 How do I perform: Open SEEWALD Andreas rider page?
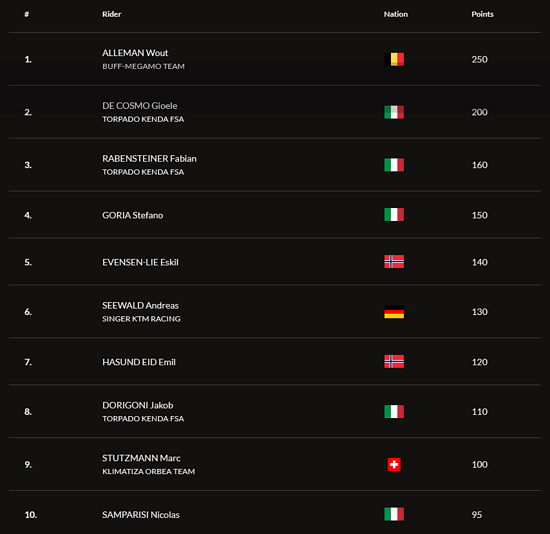140,306
